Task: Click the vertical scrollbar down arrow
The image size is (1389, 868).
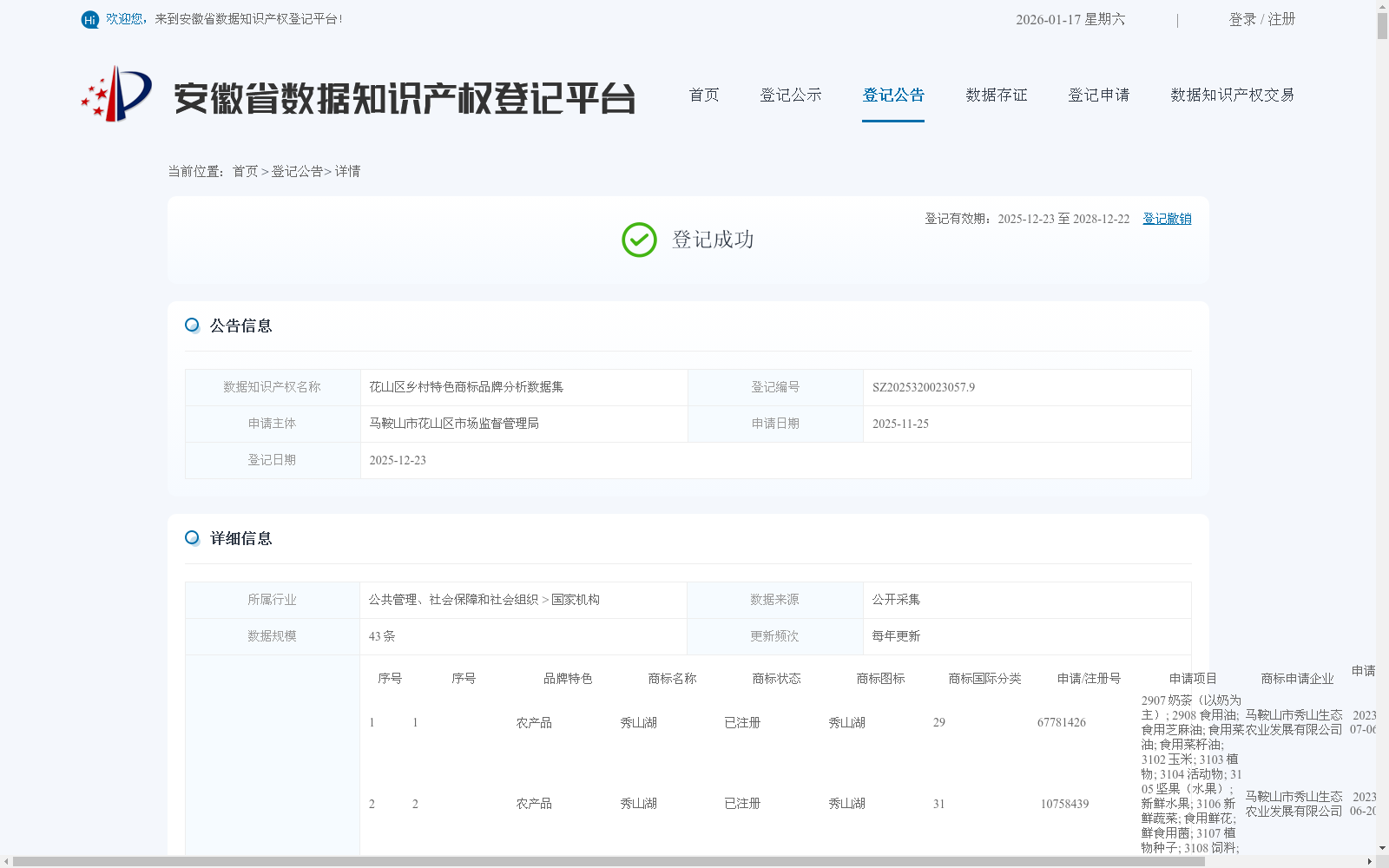Action: pyautogui.click(x=1382, y=848)
